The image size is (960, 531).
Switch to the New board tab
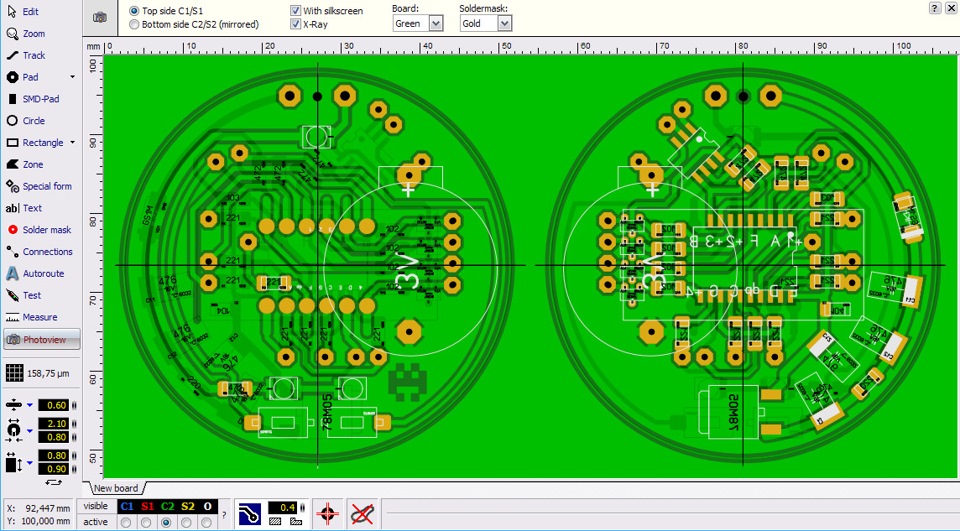[x=116, y=488]
